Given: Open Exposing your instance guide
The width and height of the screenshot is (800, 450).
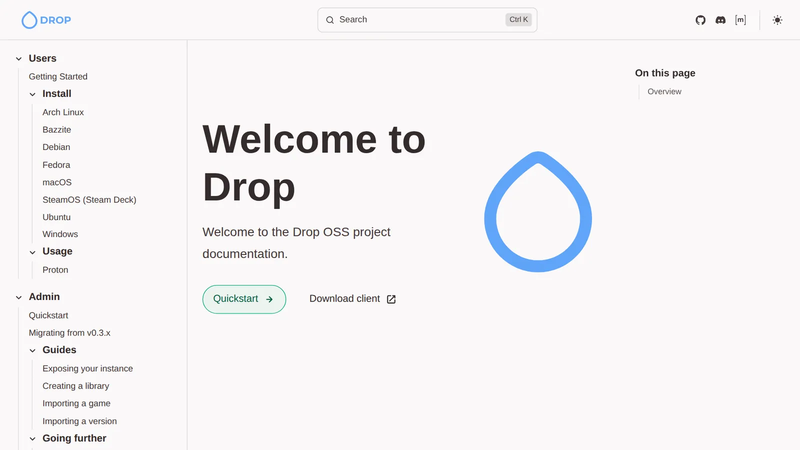Looking at the screenshot, I should (x=88, y=368).
